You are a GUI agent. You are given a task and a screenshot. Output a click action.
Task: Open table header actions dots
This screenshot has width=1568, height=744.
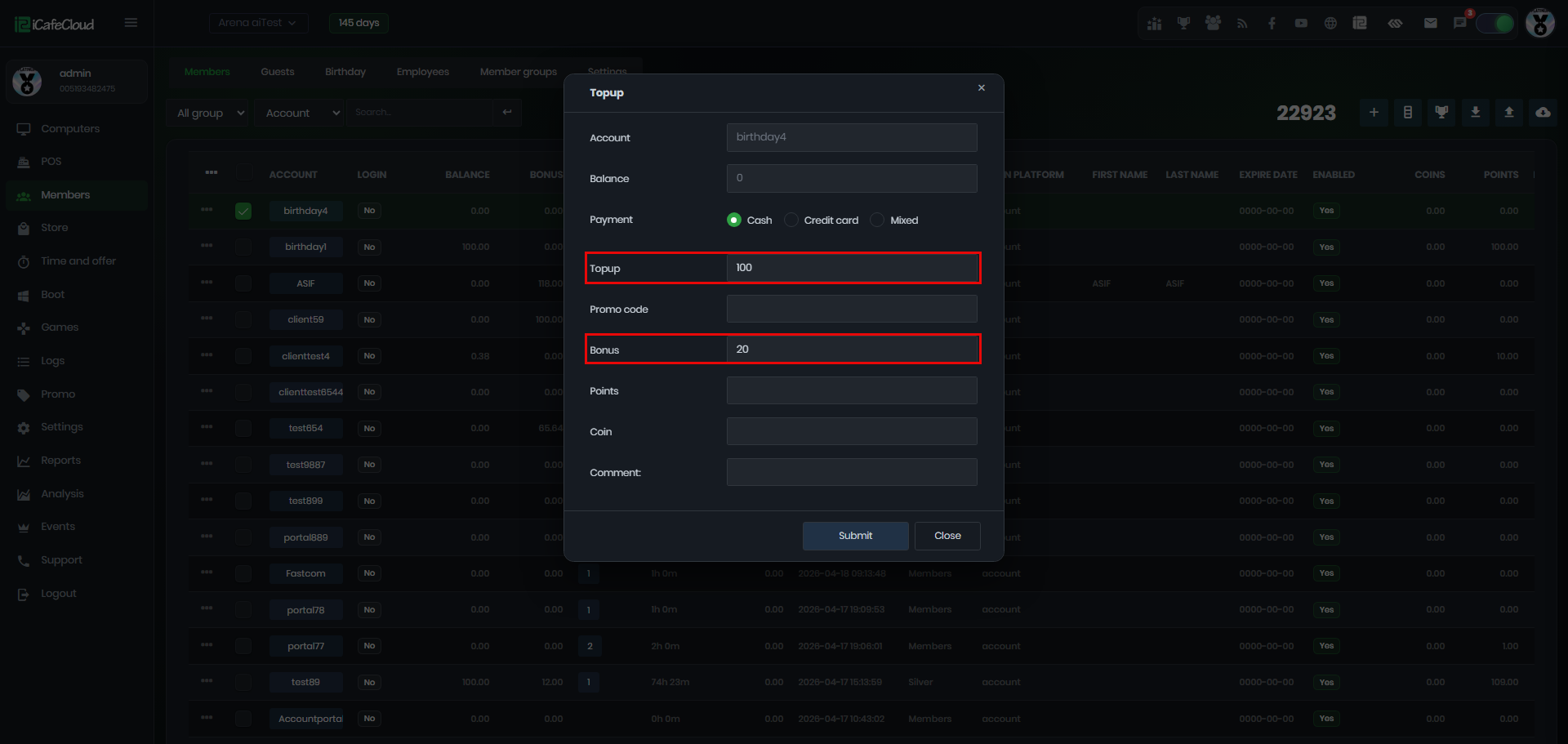212,172
